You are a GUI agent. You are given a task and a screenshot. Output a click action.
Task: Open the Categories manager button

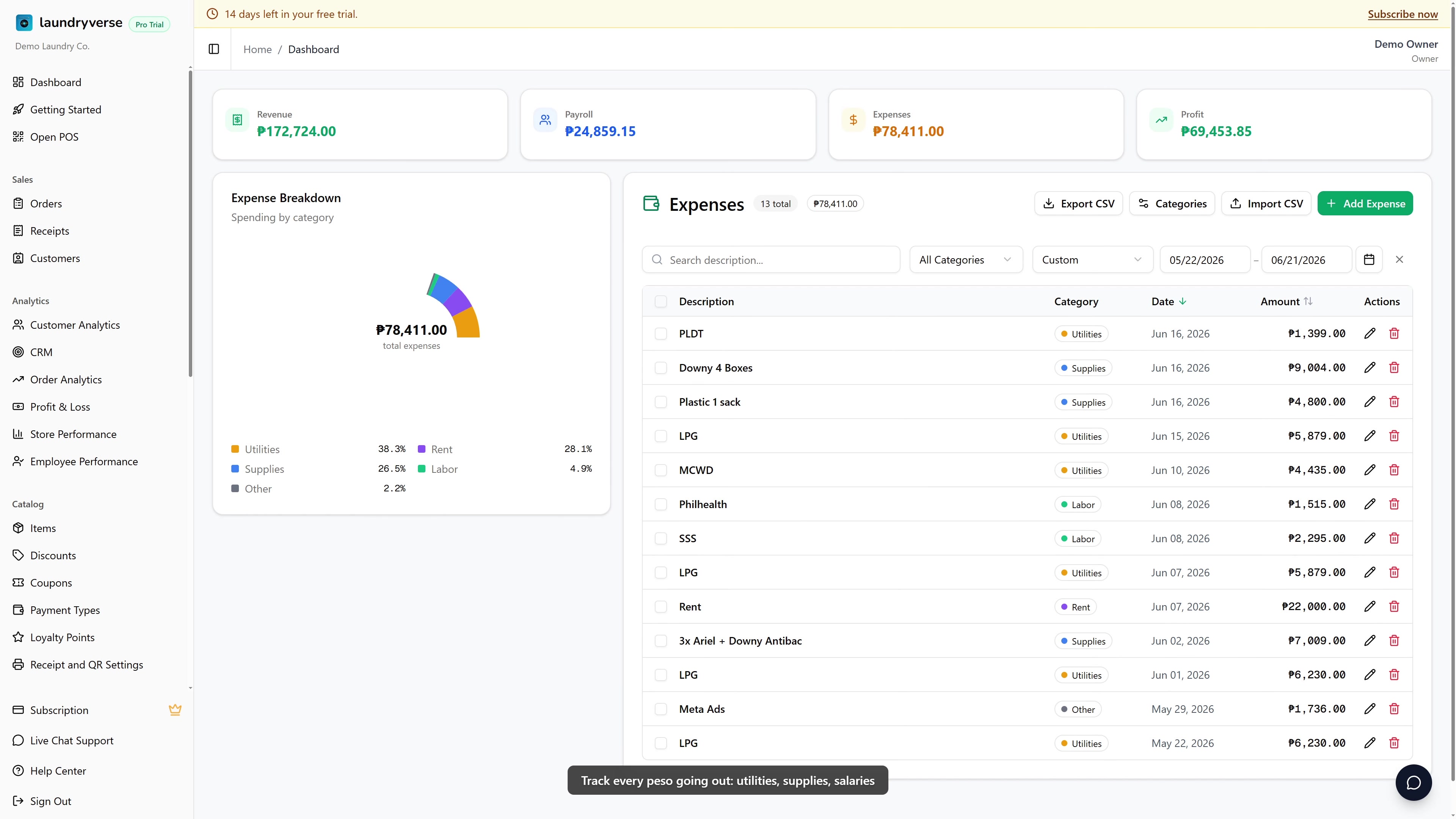[x=1172, y=204]
